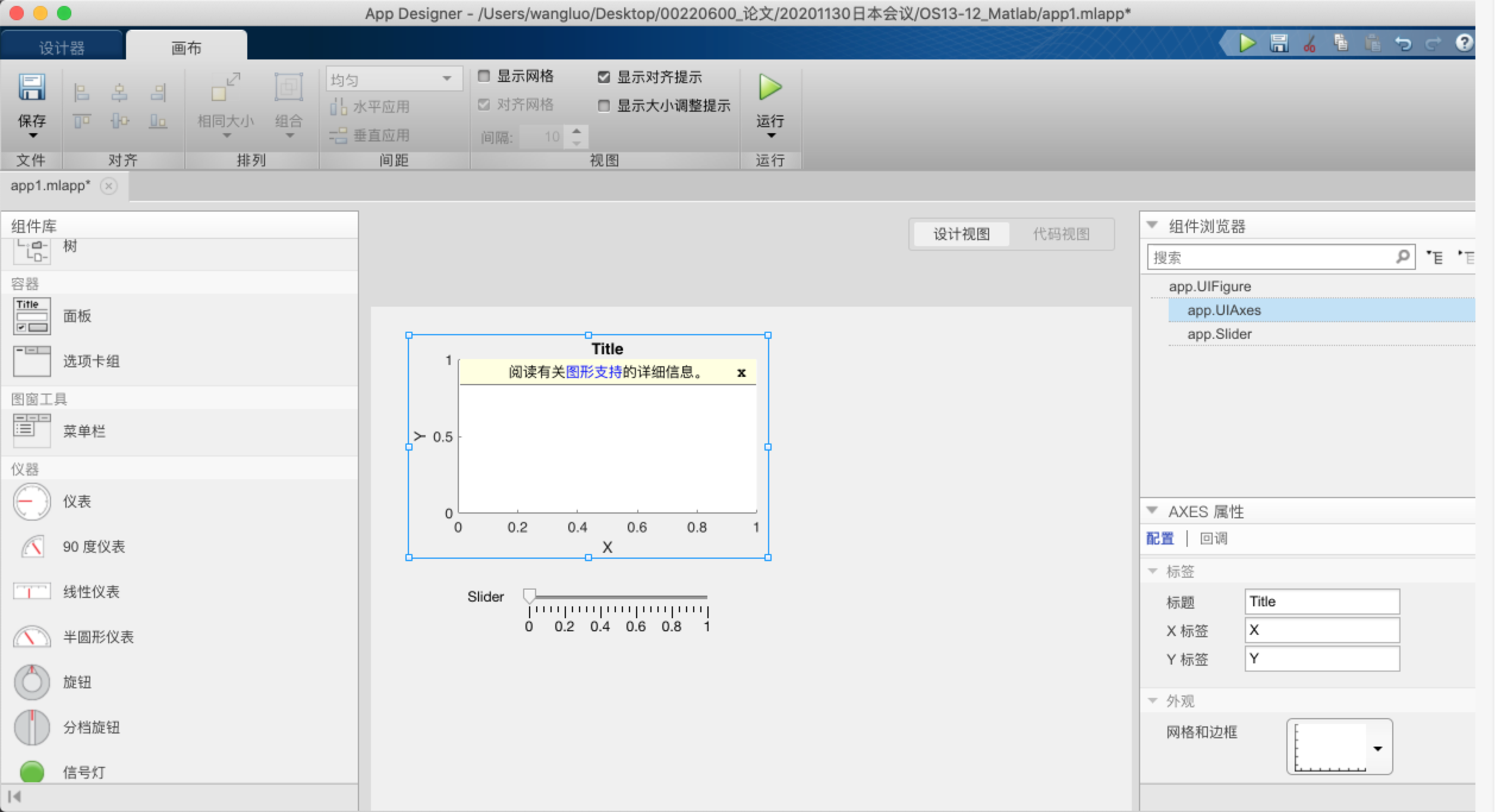This screenshot has width=1498, height=812.
Task: Click the undo icon at top right
Action: [x=1403, y=43]
